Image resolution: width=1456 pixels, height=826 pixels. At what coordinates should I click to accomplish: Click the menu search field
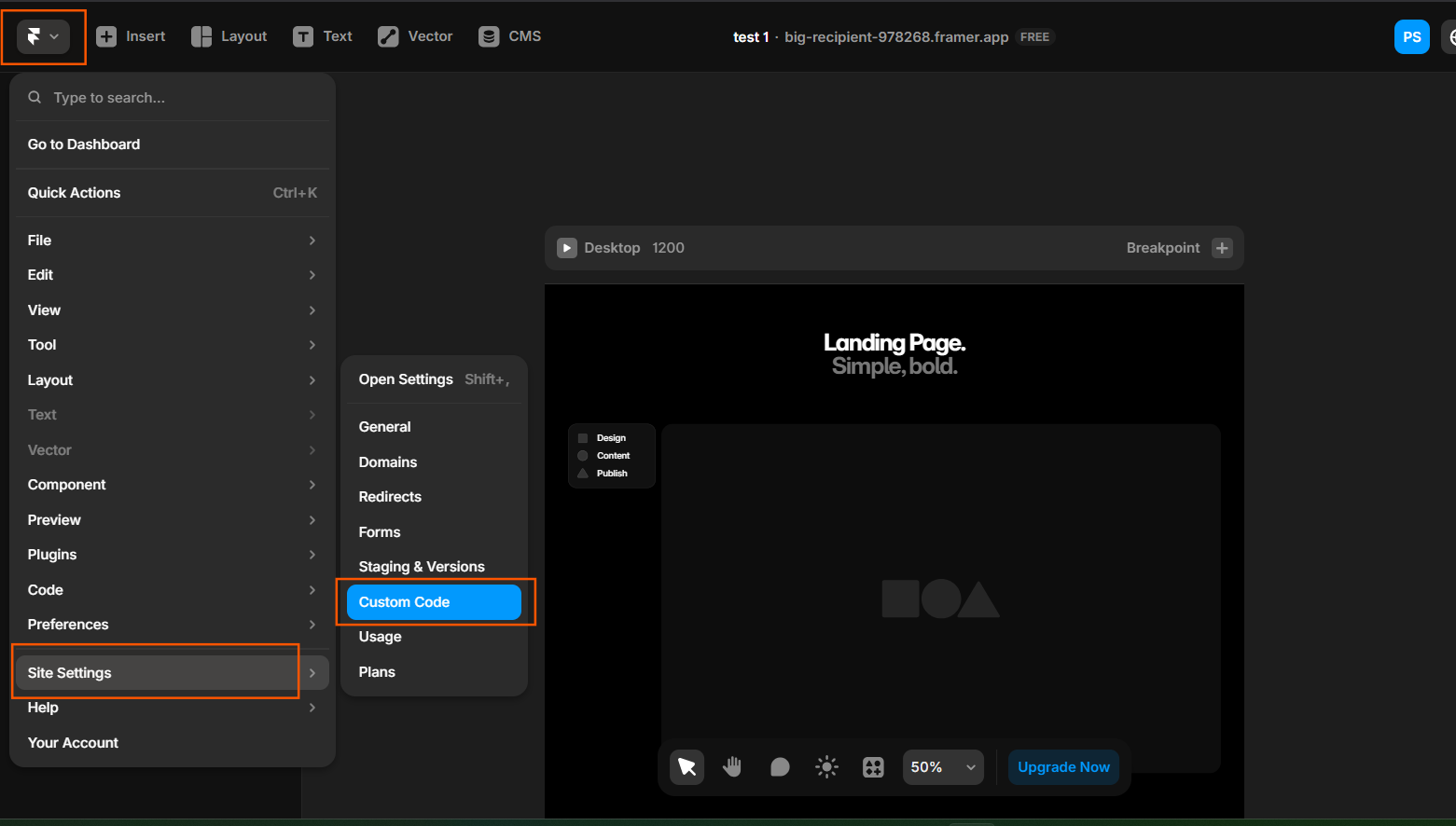click(177, 98)
